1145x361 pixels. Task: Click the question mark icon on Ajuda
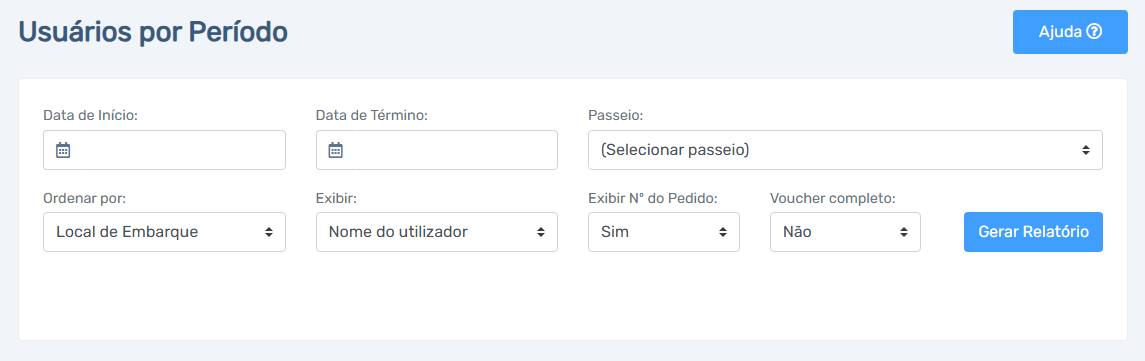[x=1094, y=32]
